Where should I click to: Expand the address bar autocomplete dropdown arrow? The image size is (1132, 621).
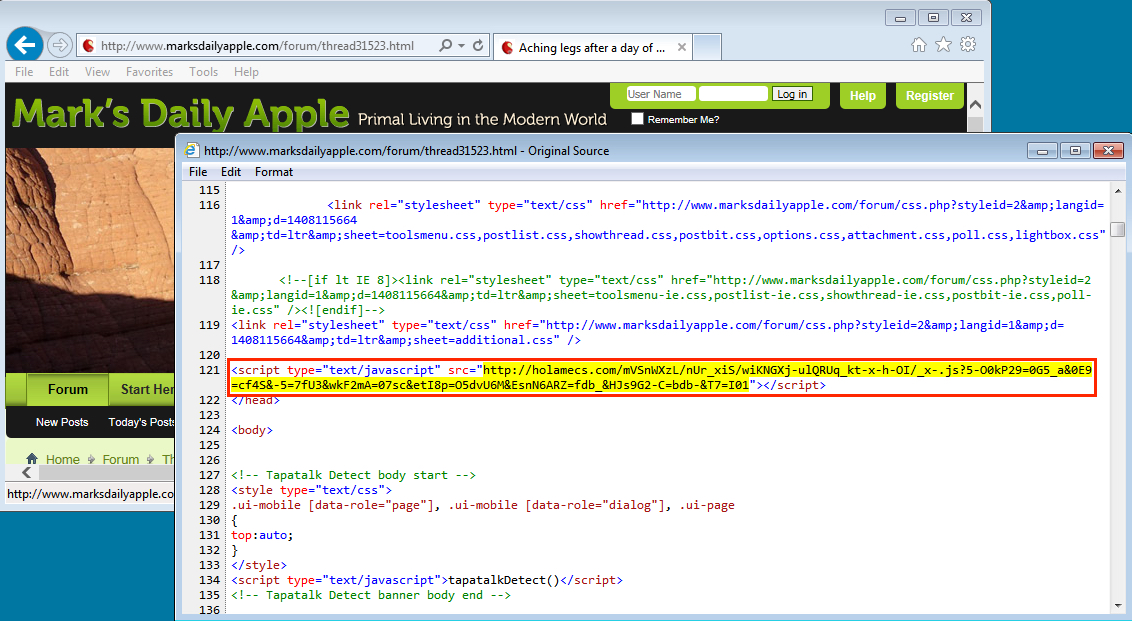click(x=461, y=46)
